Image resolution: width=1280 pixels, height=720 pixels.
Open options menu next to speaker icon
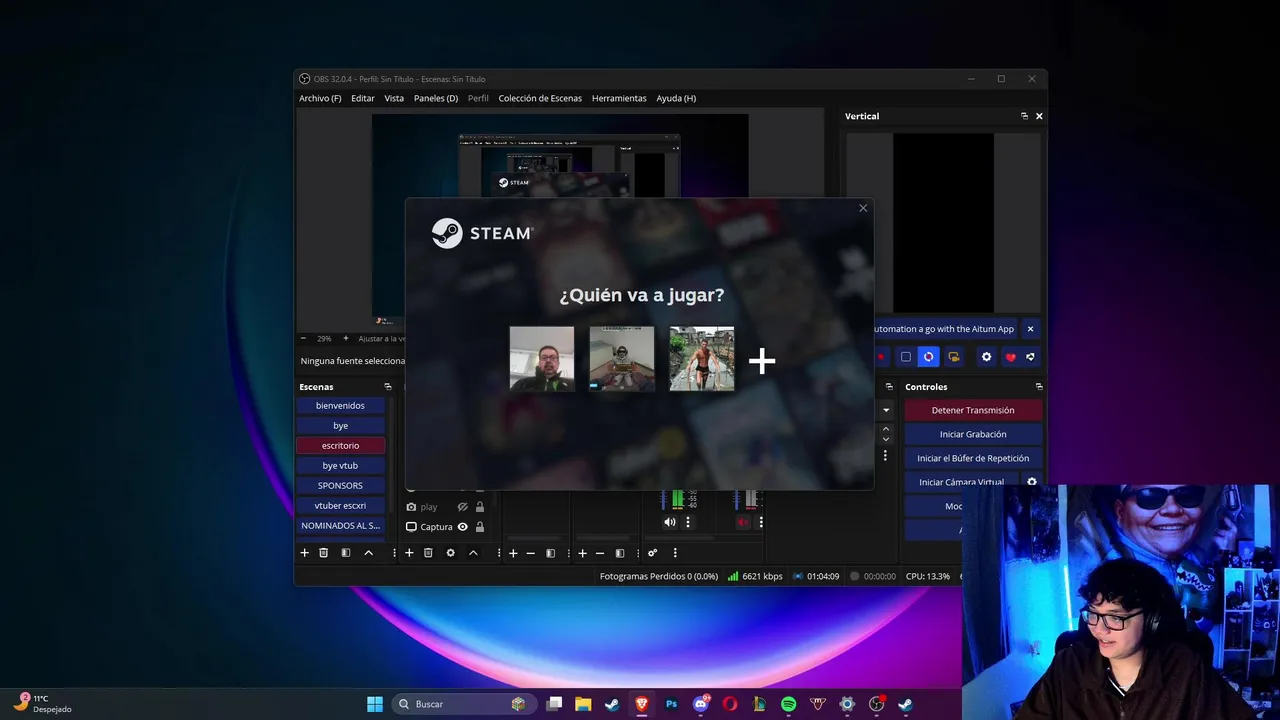688,522
